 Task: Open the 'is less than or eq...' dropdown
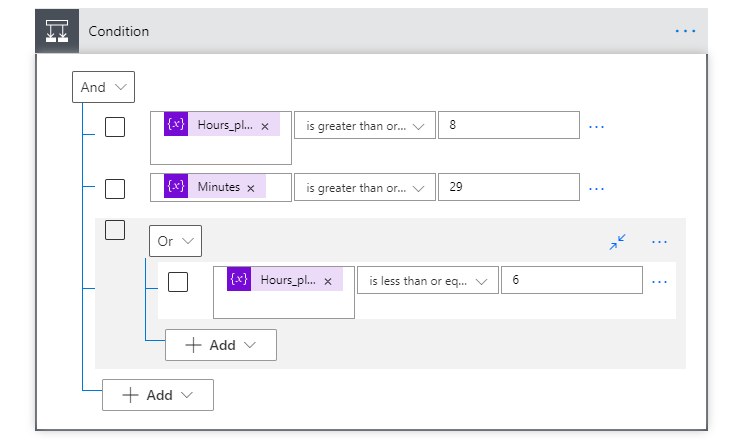tap(428, 280)
